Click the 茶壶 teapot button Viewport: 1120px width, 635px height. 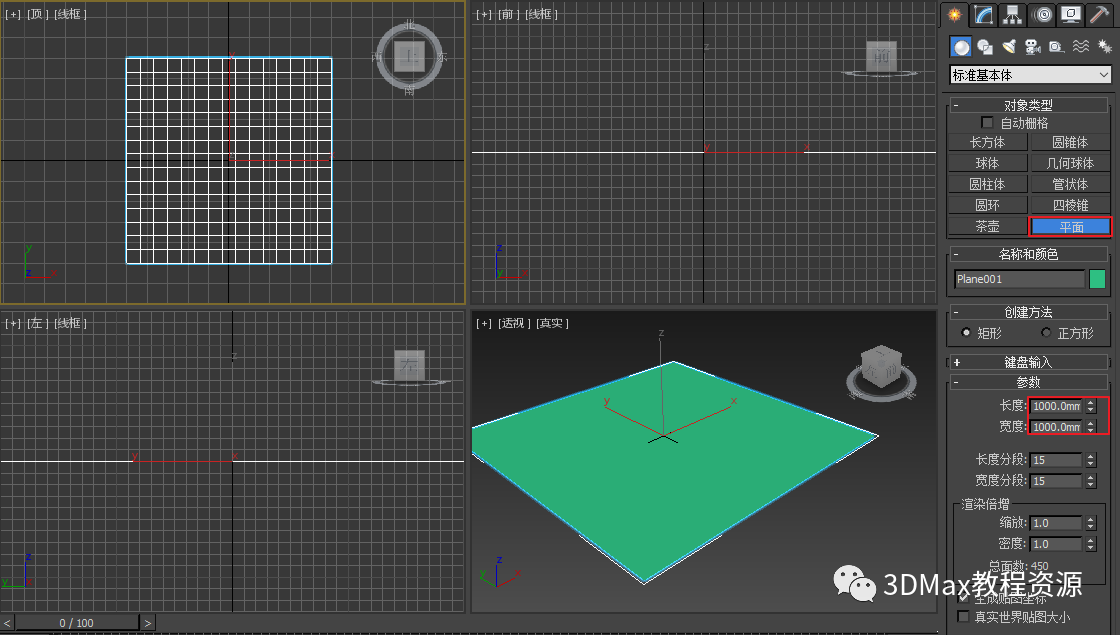pos(988,226)
